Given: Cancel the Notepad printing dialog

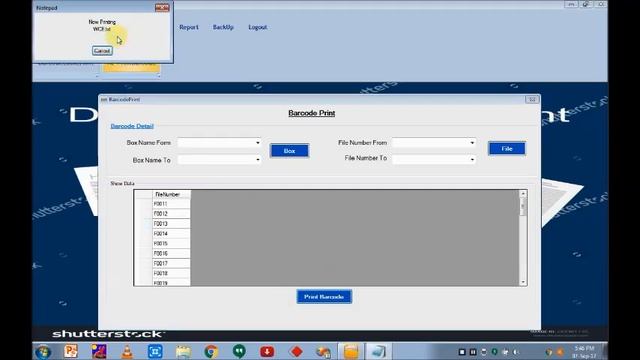Looking at the screenshot, I should click(102, 51).
